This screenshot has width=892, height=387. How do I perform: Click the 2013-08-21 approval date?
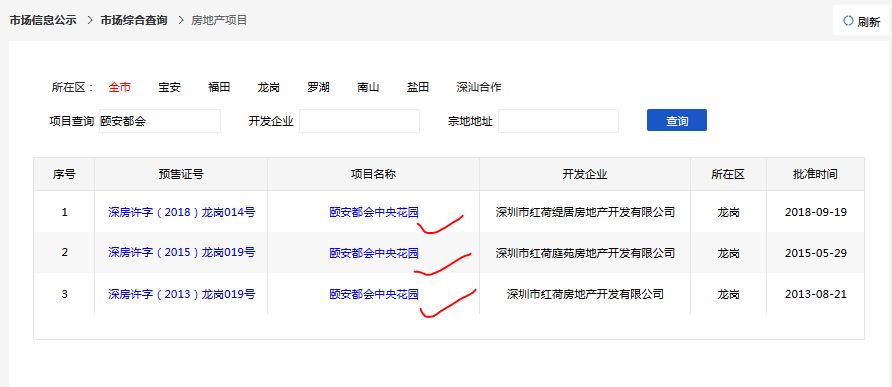pos(816,294)
